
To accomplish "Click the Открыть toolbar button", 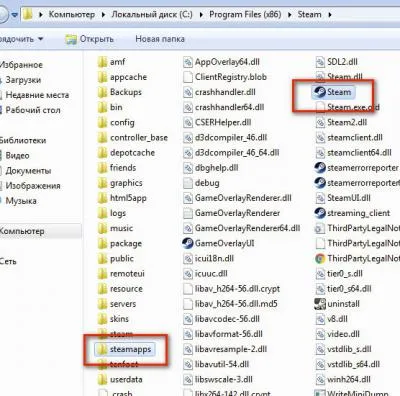I will coord(89,39).
